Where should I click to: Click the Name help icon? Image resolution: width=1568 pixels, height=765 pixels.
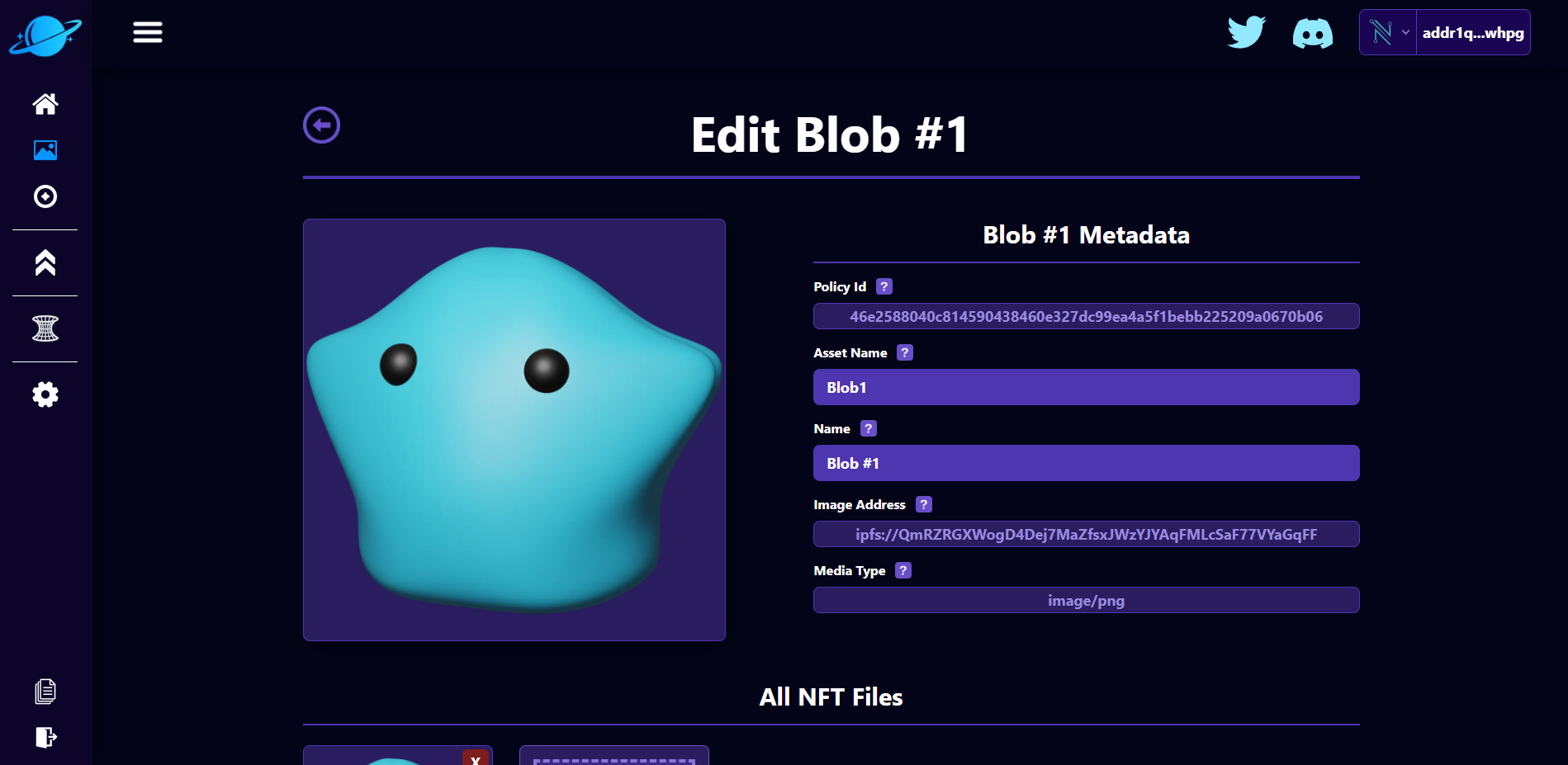point(869,428)
